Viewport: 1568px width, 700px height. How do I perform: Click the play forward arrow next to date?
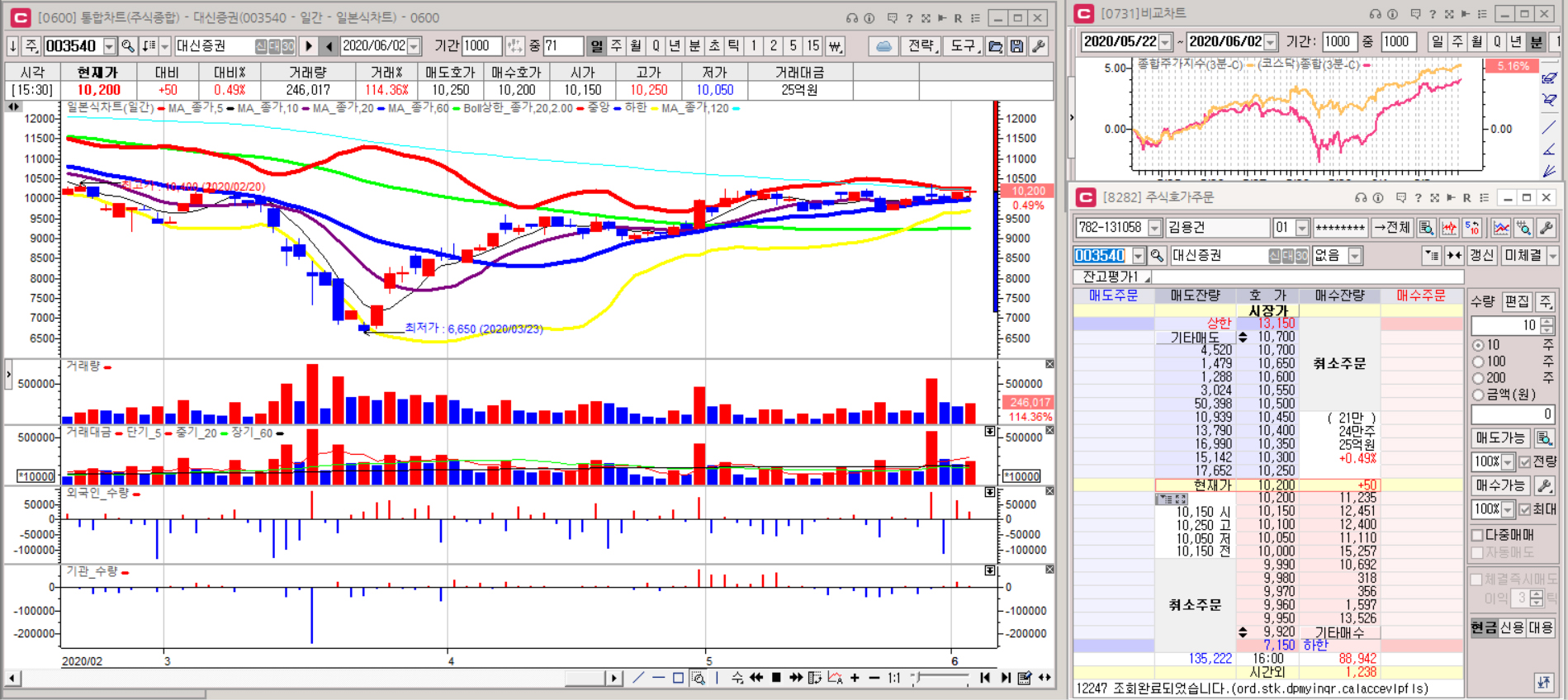pyautogui.click(x=309, y=46)
